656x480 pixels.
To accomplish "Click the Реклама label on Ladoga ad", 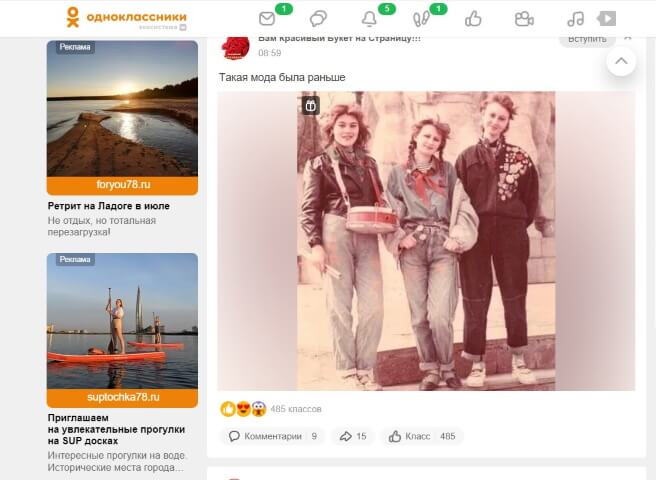I will coord(75,47).
